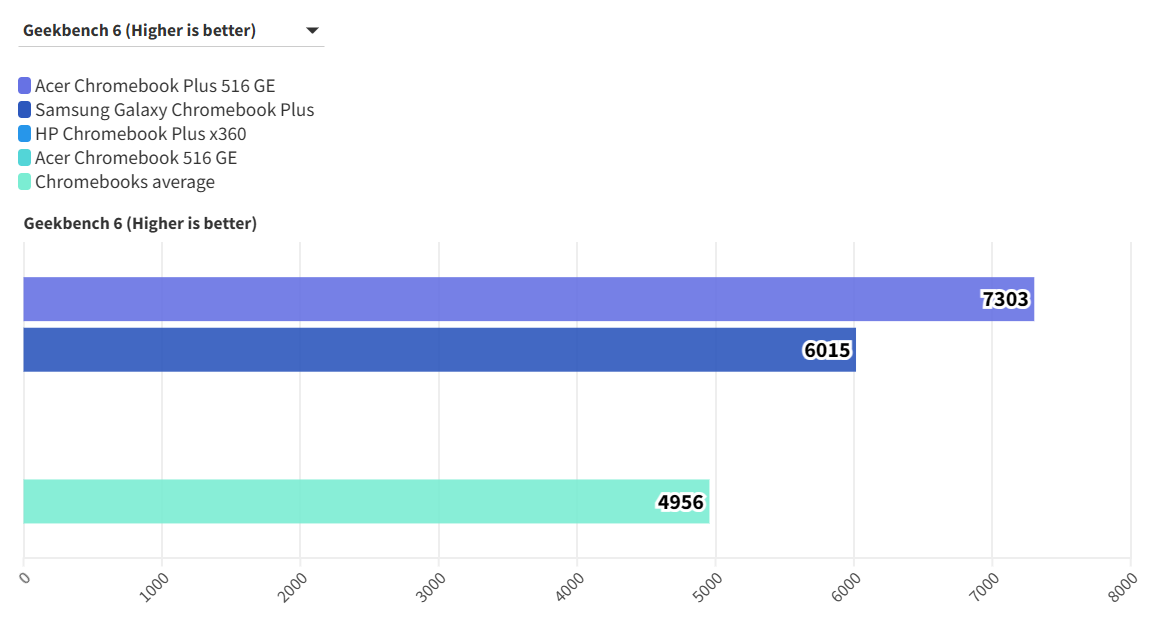Click the HP Chromebook Plus x360 legend swatch
Viewport: 1153px width, 622px height.
(x=25, y=134)
